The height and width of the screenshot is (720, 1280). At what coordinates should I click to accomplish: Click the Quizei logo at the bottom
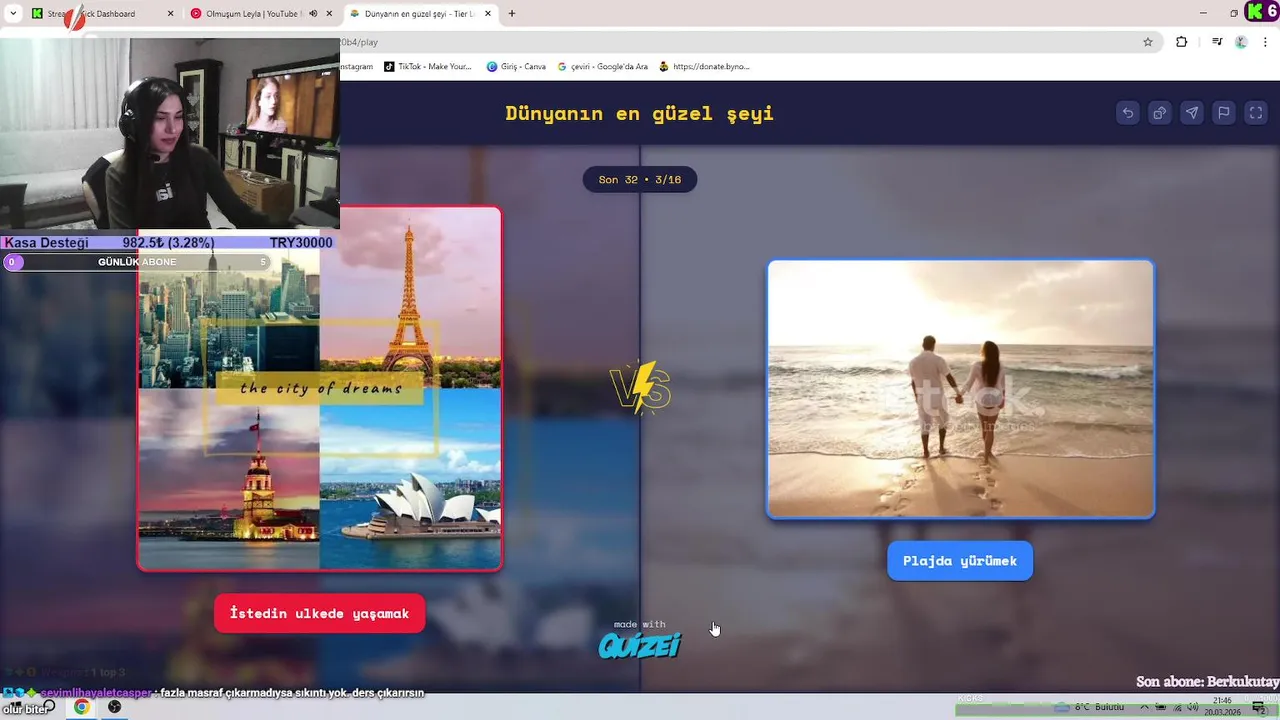640,646
